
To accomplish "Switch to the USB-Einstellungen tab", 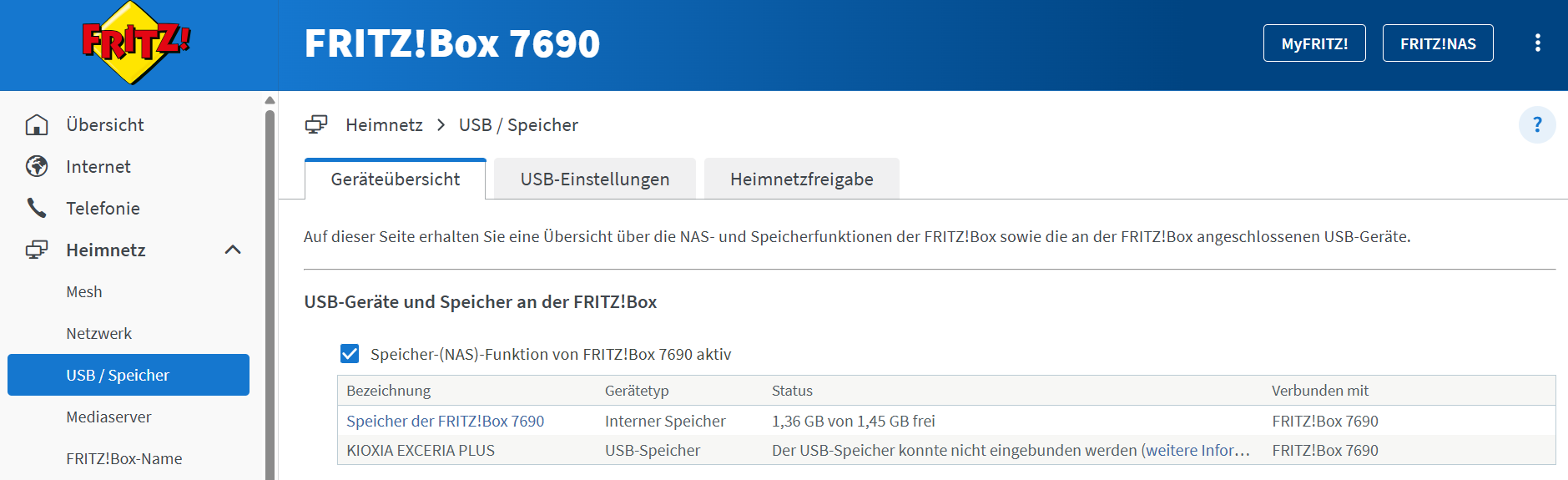I will [594, 179].
